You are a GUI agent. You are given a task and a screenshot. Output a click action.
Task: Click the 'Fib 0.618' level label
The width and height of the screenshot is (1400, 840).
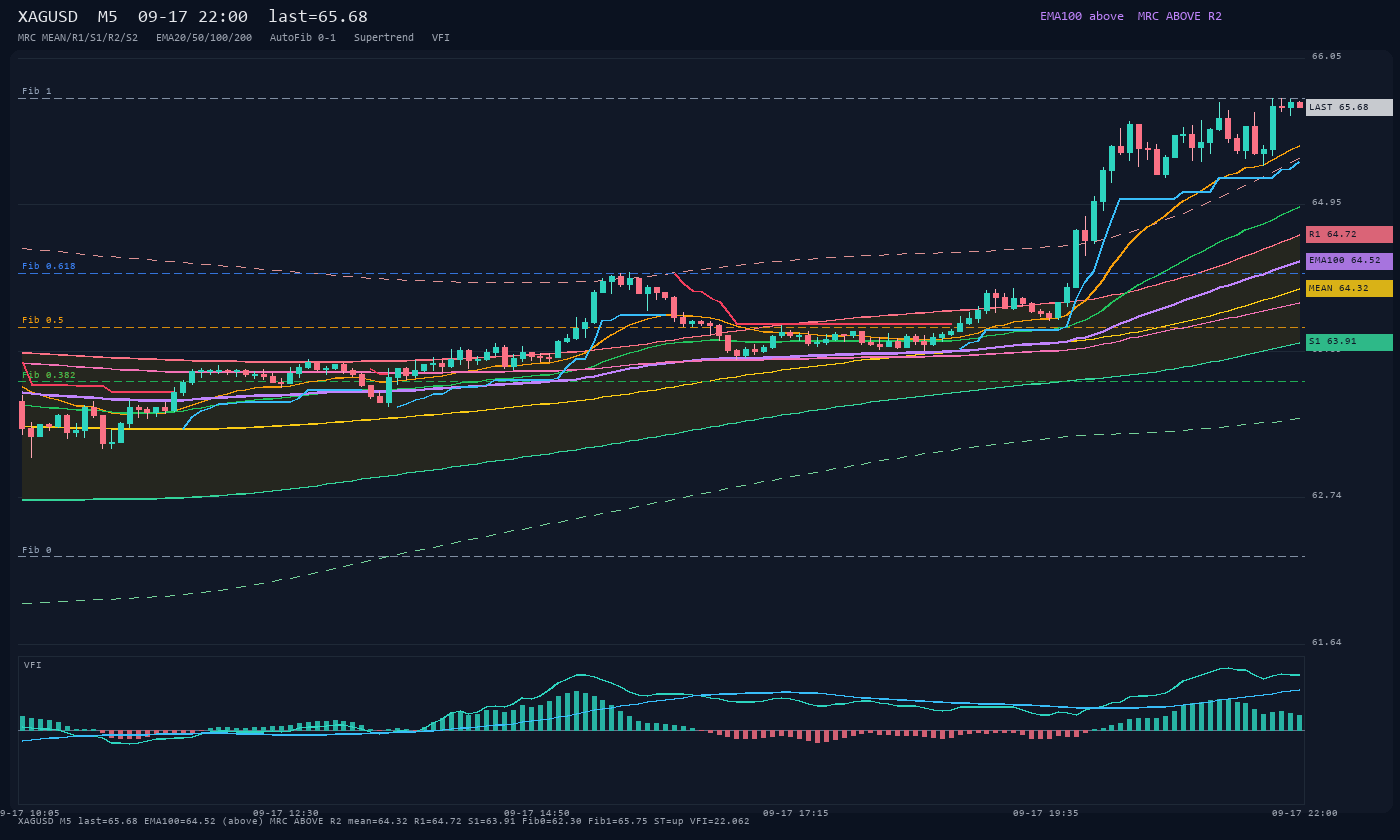[x=49, y=266]
